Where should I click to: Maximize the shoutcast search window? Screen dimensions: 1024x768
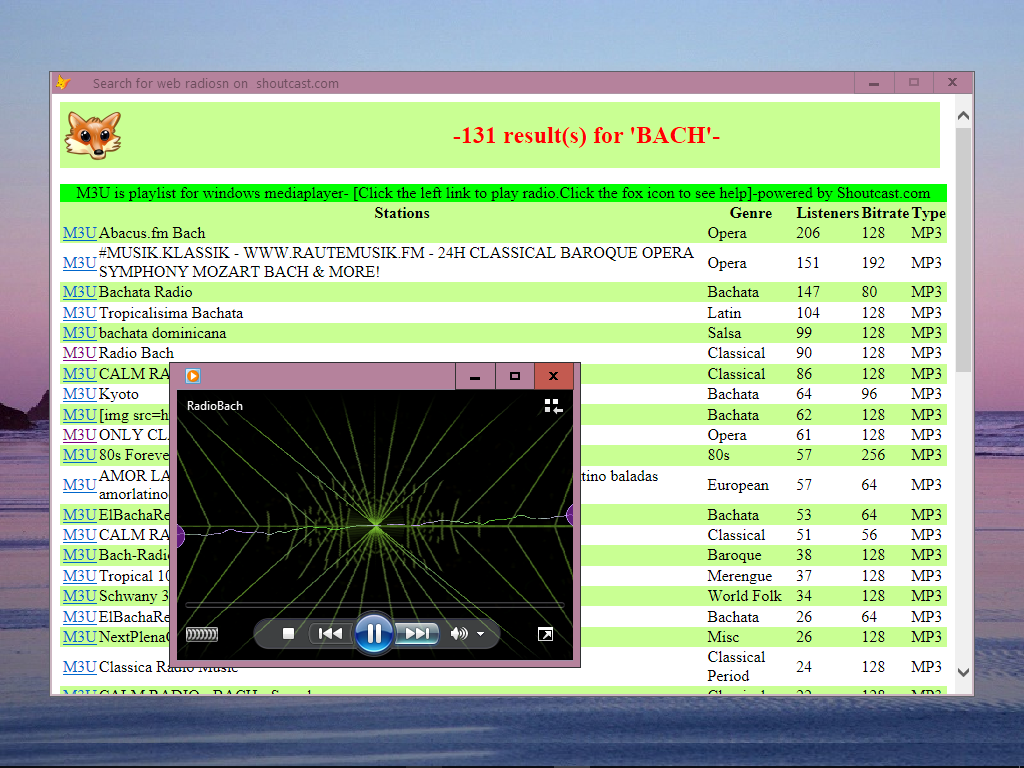pos(914,83)
